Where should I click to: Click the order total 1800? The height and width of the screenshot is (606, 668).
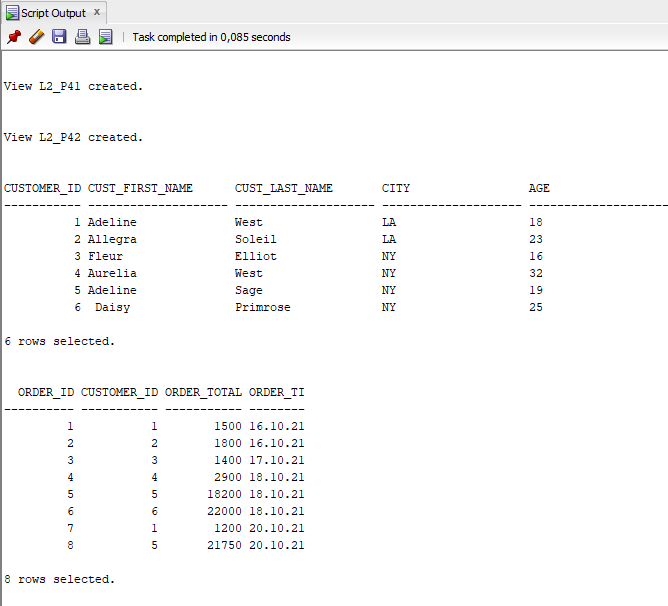(228, 444)
